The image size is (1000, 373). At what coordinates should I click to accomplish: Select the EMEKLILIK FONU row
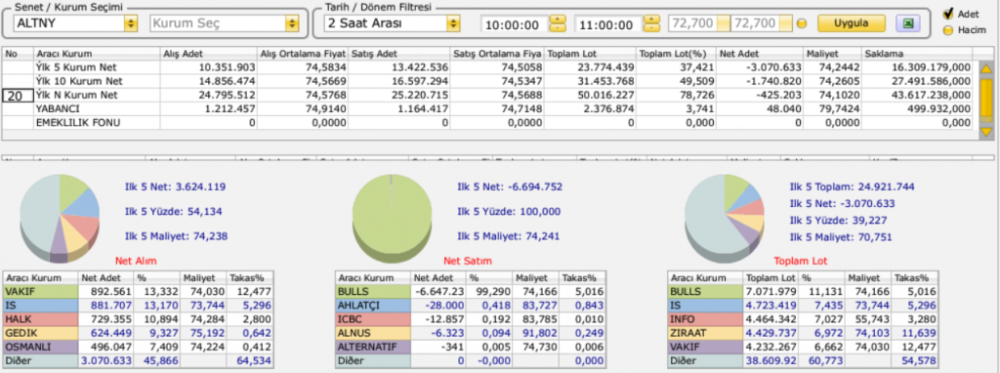(488, 122)
